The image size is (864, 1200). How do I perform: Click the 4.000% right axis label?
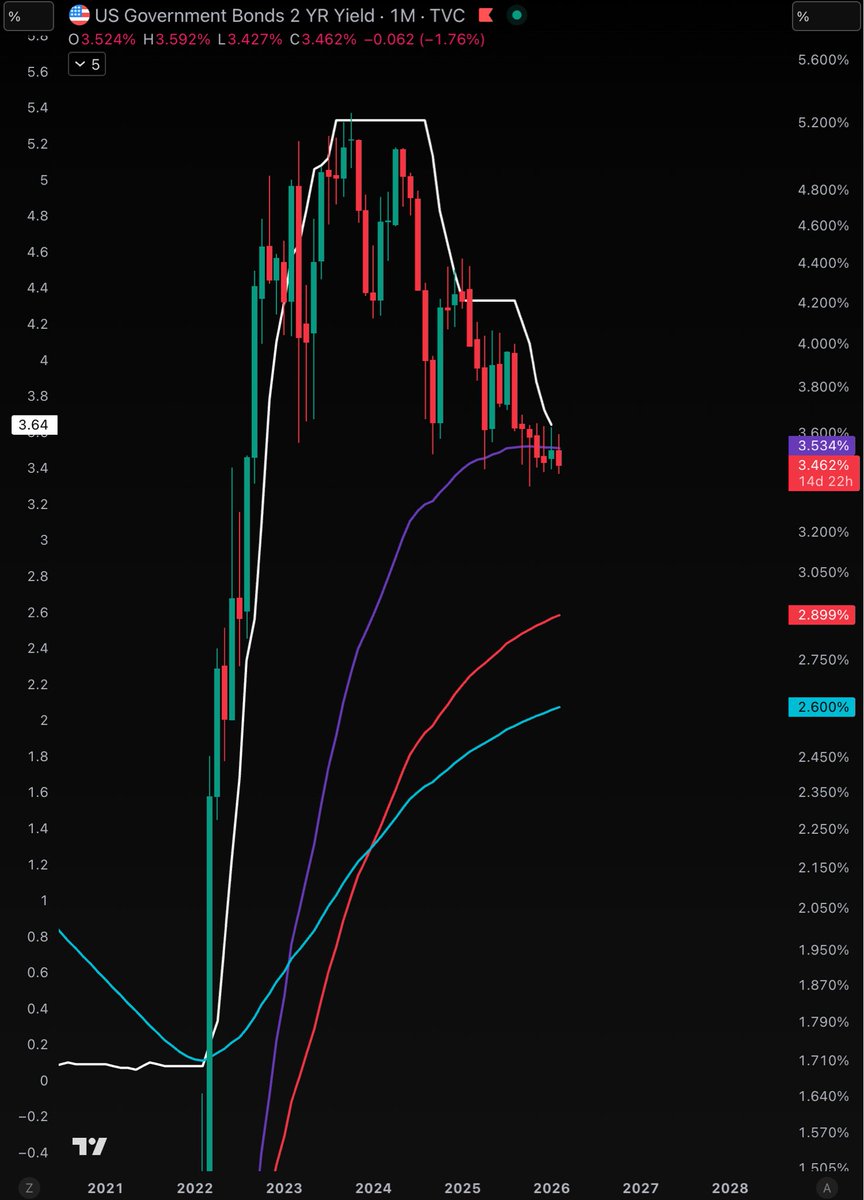point(823,343)
